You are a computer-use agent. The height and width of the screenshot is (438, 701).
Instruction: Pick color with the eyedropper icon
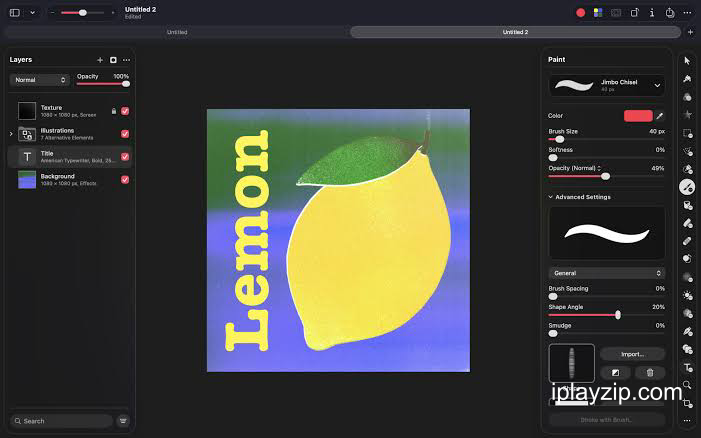pos(659,116)
